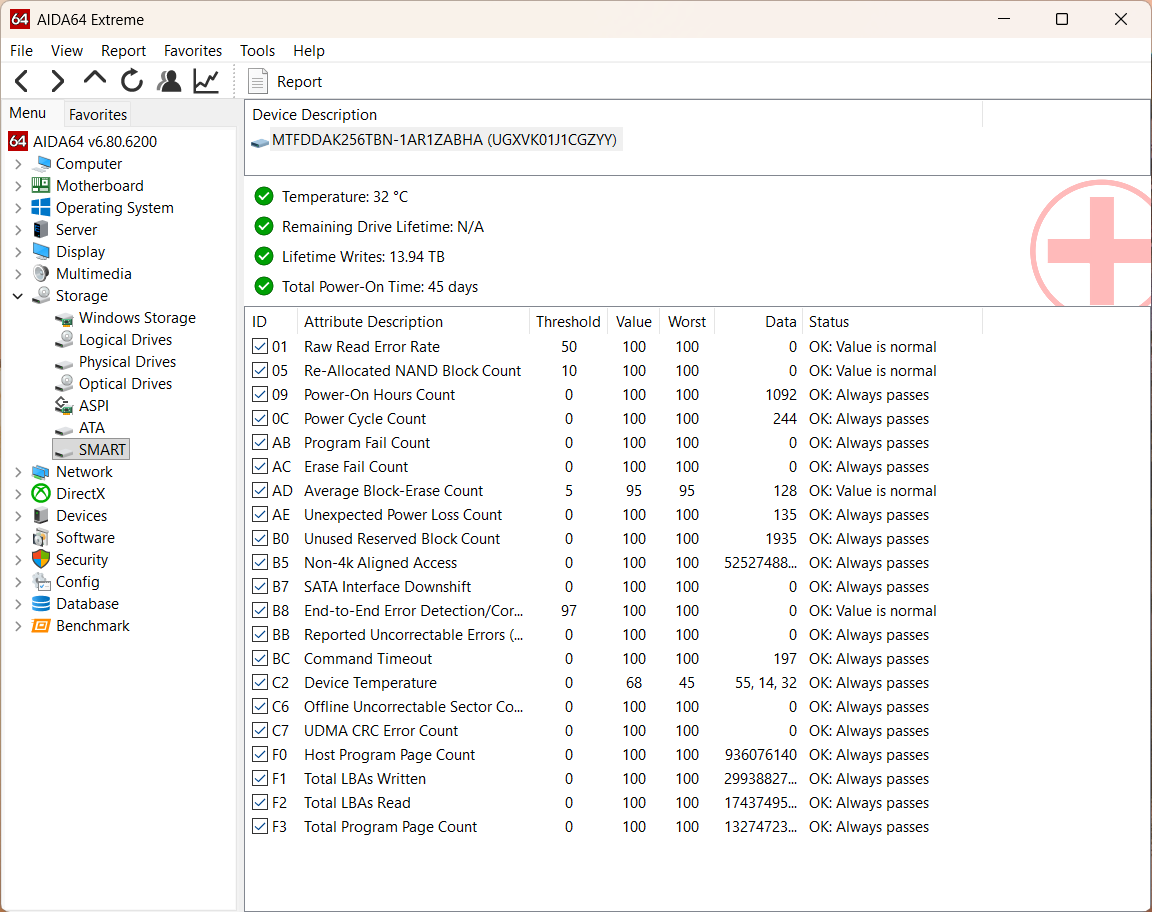Click the AIDA64 root node icon

pos(18,141)
